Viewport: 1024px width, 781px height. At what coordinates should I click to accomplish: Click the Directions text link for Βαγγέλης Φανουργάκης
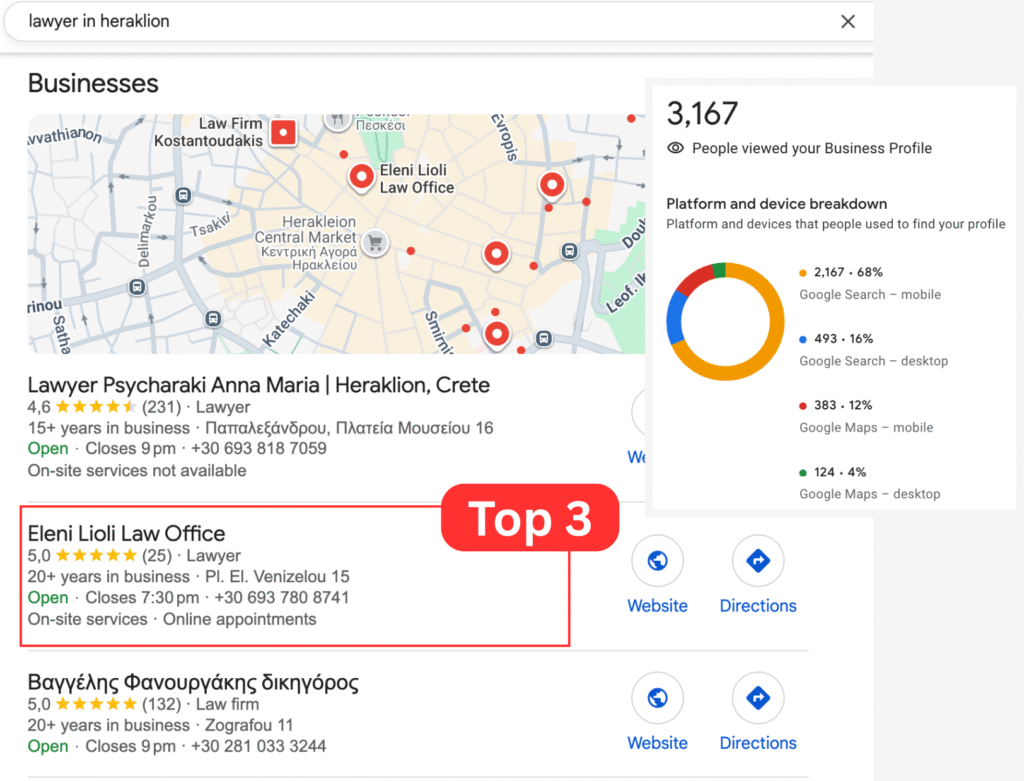(758, 743)
